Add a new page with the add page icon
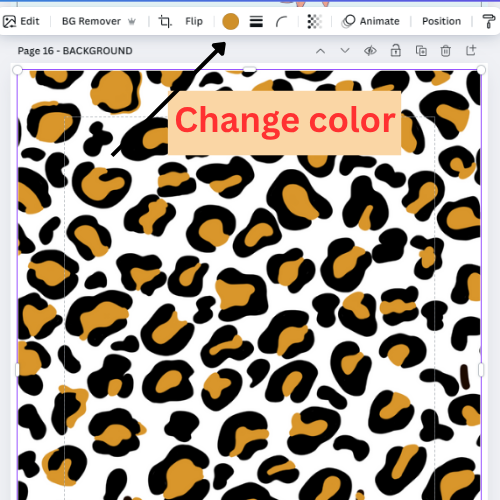This screenshot has height=500, width=500. (471, 51)
